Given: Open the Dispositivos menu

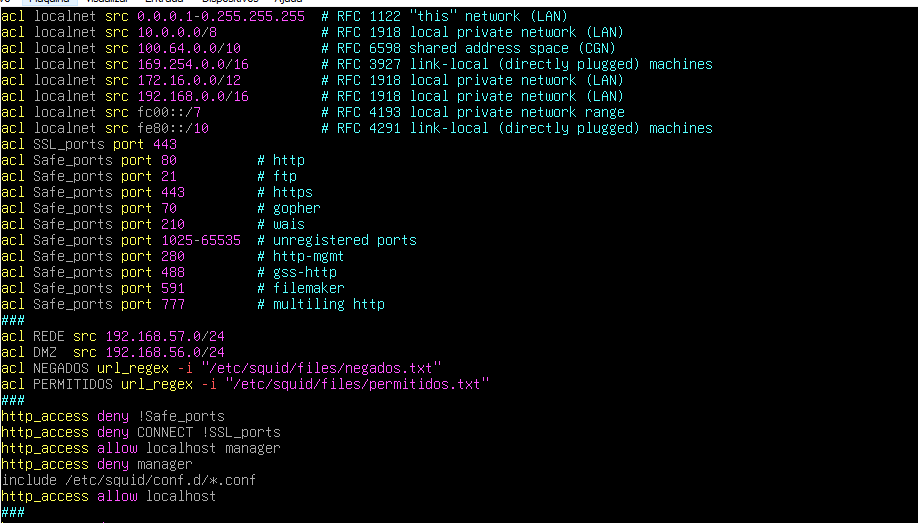Looking at the screenshot, I should point(229,2).
